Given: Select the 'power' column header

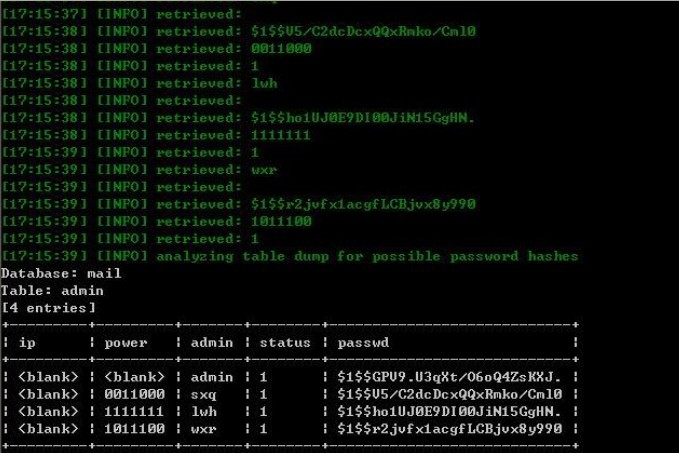Looking at the screenshot, I should [x=126, y=343].
